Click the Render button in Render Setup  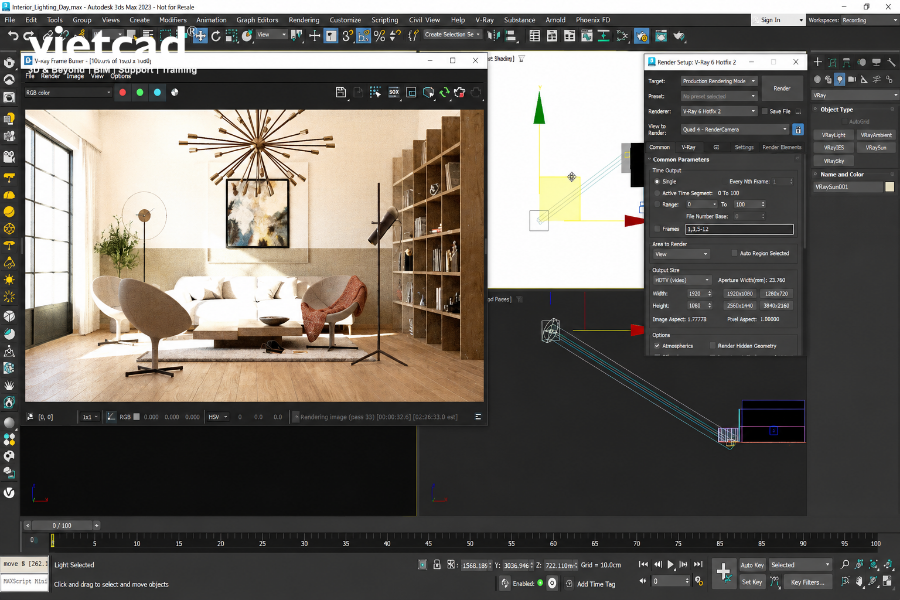pyautogui.click(x=782, y=88)
